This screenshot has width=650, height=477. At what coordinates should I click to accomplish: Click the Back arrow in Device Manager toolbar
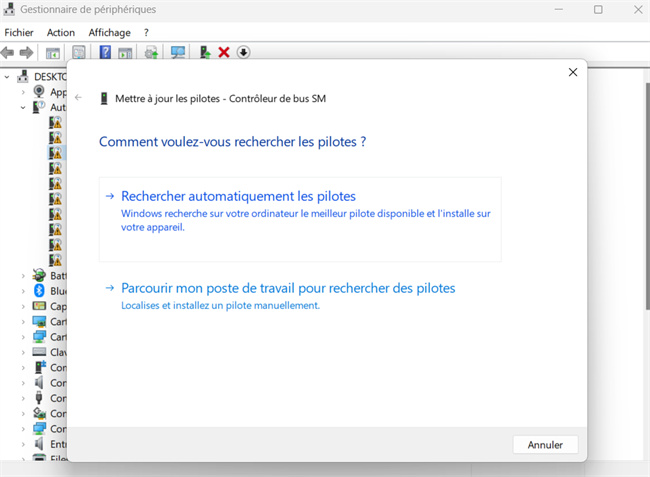(7, 53)
